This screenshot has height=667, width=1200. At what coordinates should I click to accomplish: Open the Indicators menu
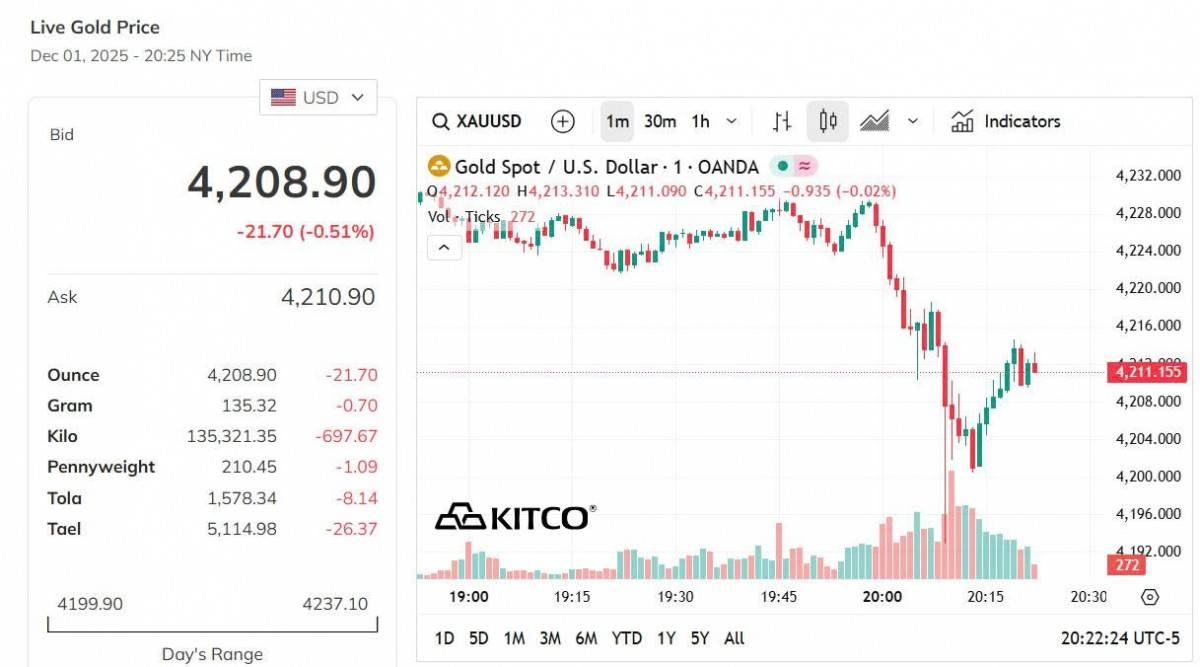point(1005,122)
